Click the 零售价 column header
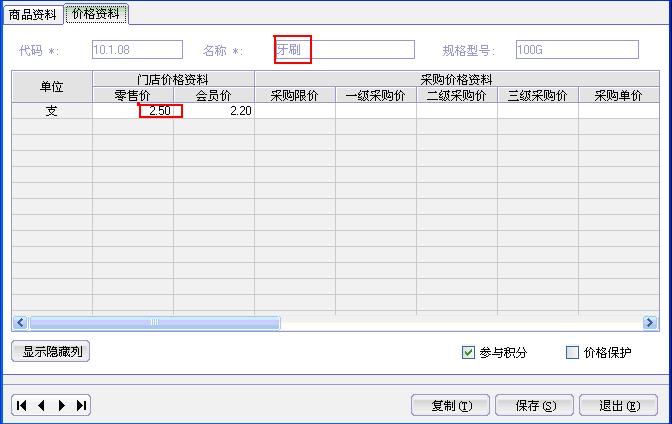This screenshot has height=424, width=672. pyautogui.click(x=133, y=95)
